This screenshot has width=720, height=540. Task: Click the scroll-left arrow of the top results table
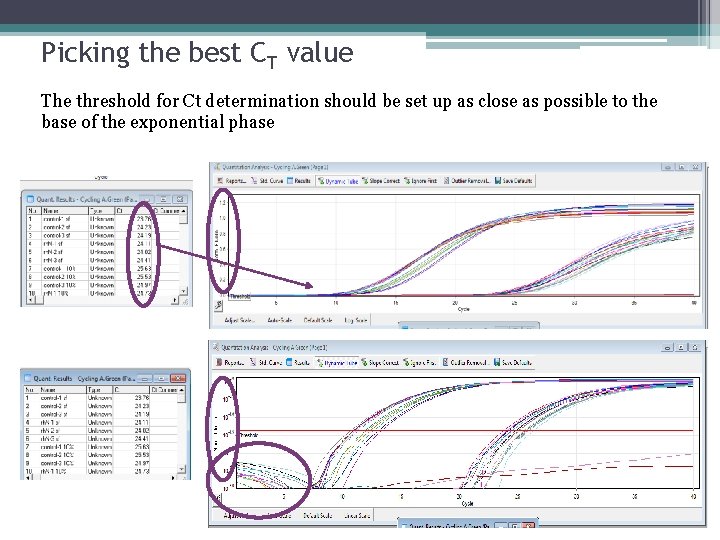30,300
